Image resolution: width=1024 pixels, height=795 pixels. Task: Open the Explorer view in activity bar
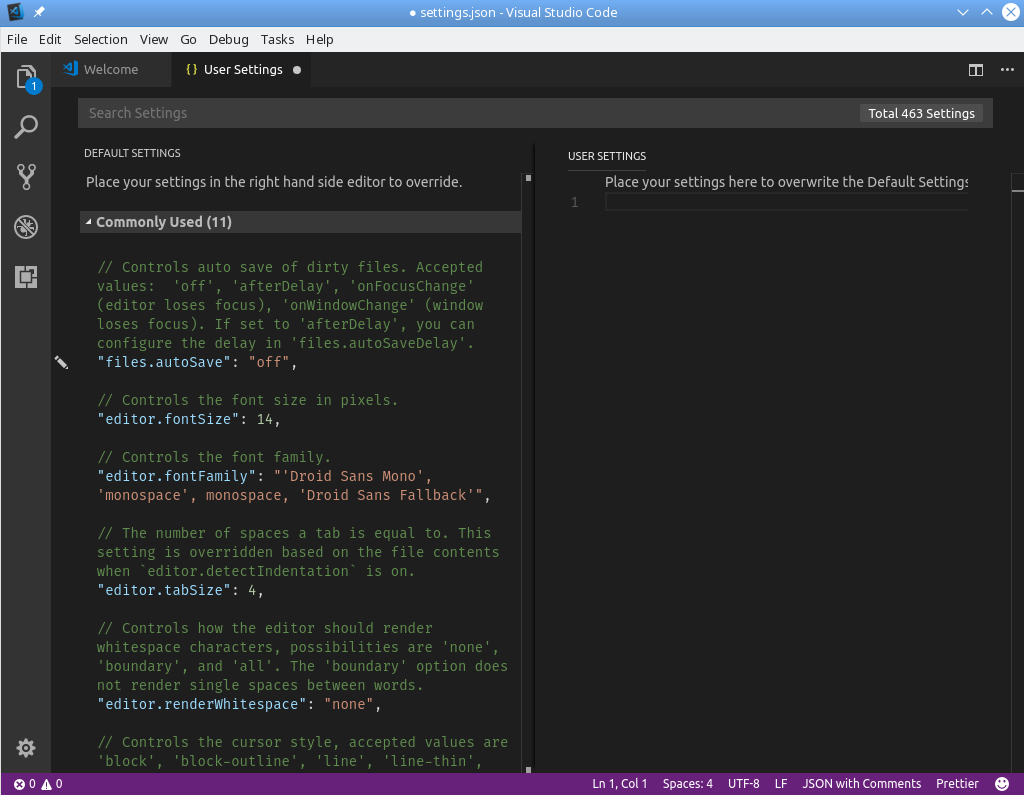pyautogui.click(x=26, y=77)
